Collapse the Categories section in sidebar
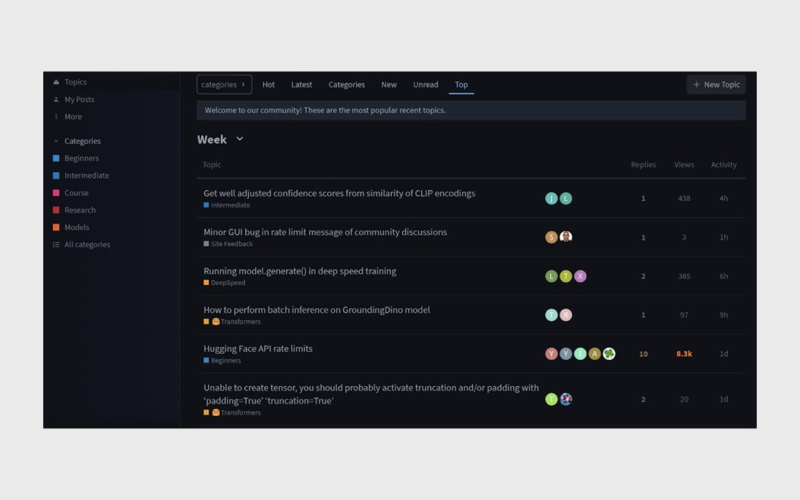800x500 pixels. coord(56,141)
